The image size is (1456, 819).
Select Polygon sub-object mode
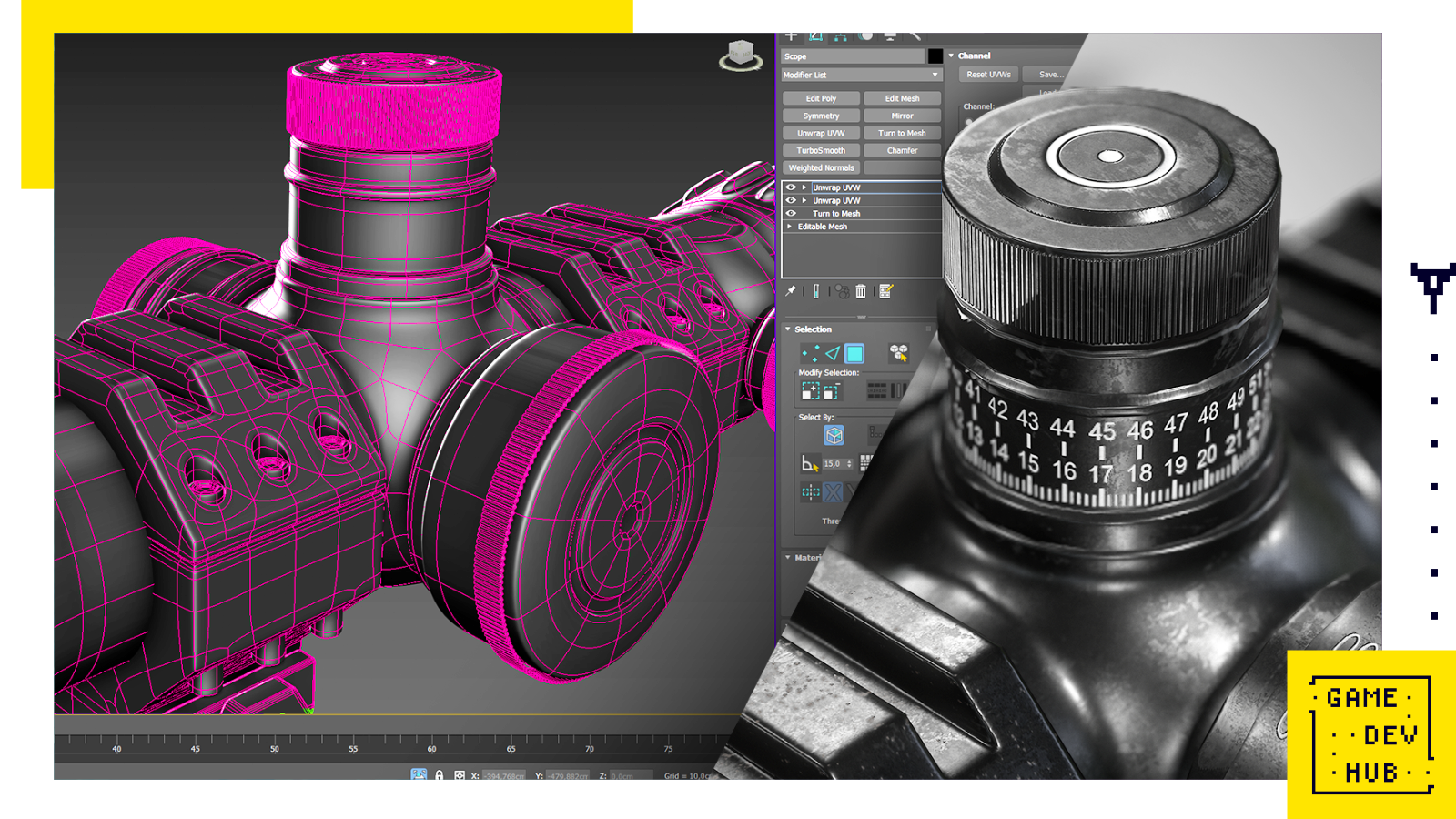click(854, 354)
